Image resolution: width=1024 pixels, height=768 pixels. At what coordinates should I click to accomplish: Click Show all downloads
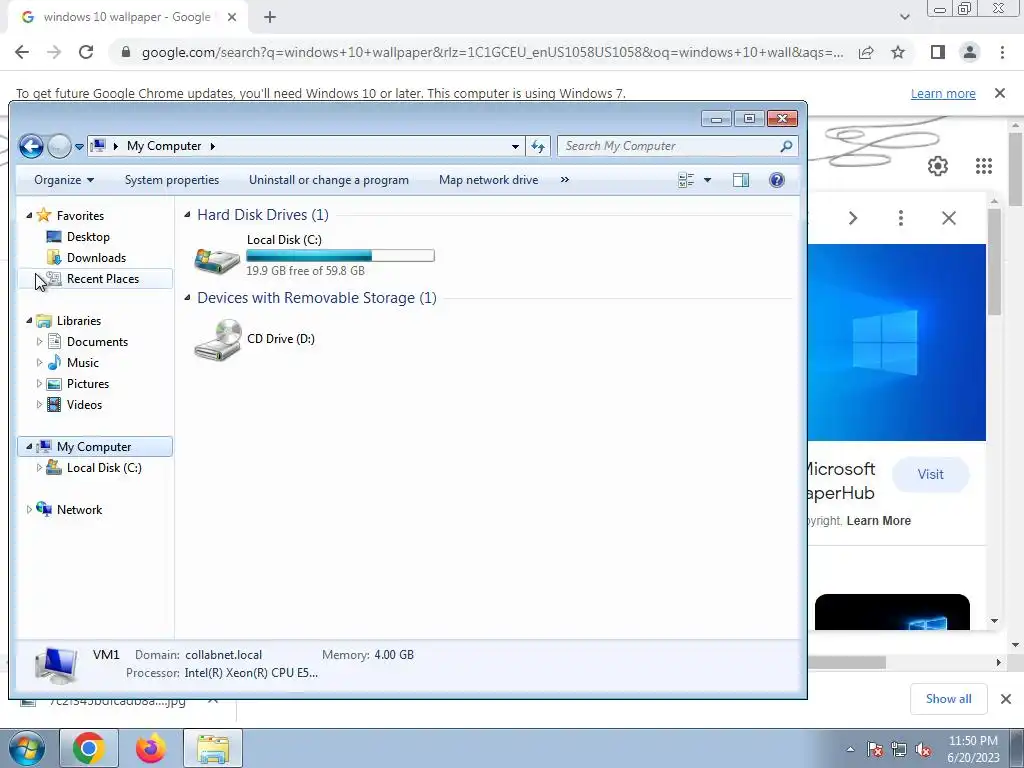point(948,699)
